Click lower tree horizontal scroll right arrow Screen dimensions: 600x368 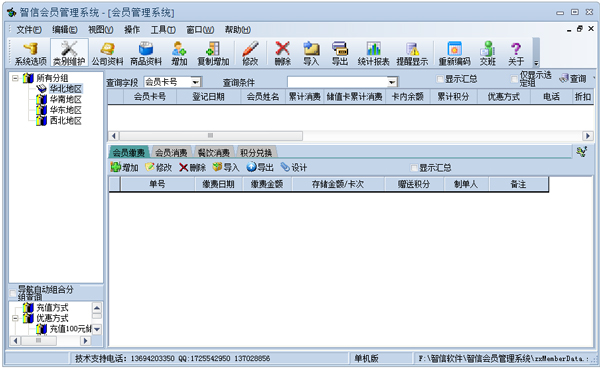click(86, 340)
